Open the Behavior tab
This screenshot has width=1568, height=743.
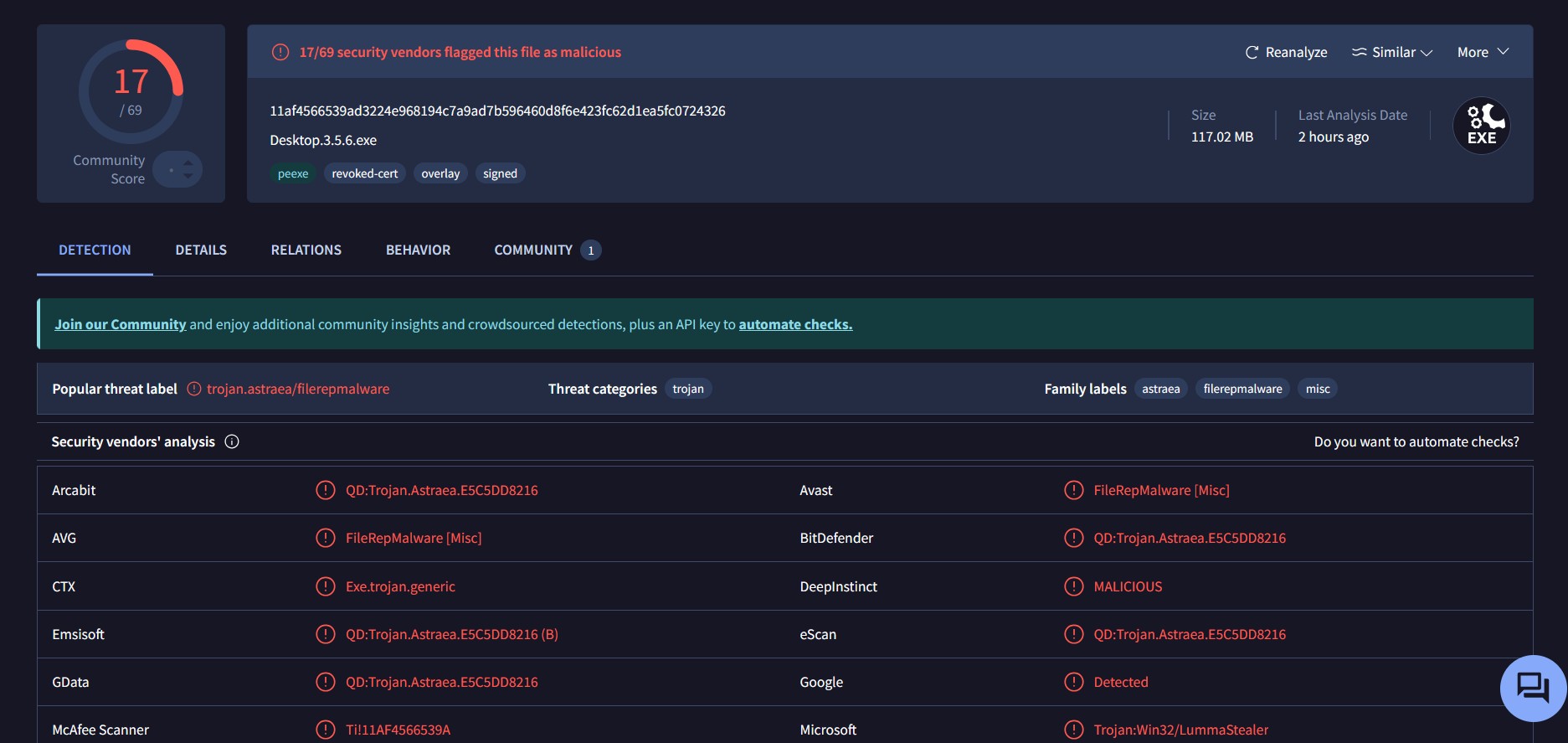418,250
